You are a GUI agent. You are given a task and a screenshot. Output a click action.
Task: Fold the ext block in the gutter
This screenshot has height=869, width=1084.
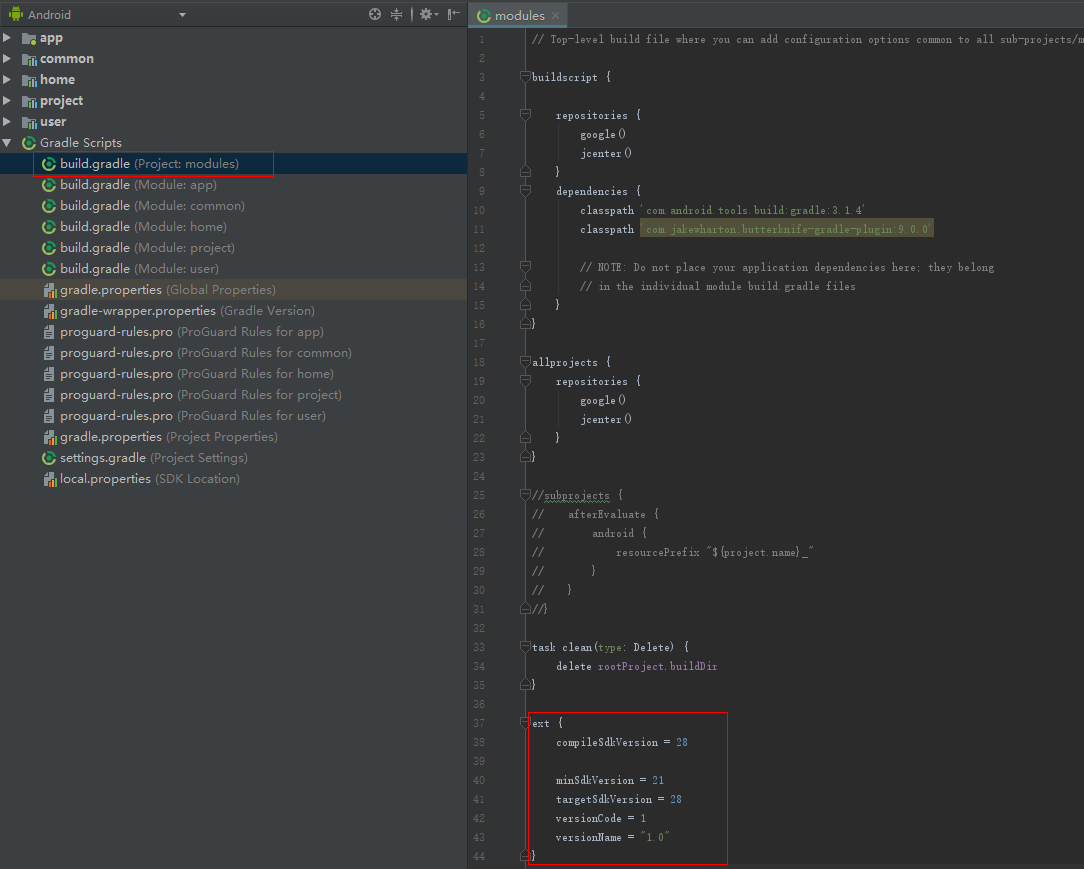pyautogui.click(x=525, y=723)
